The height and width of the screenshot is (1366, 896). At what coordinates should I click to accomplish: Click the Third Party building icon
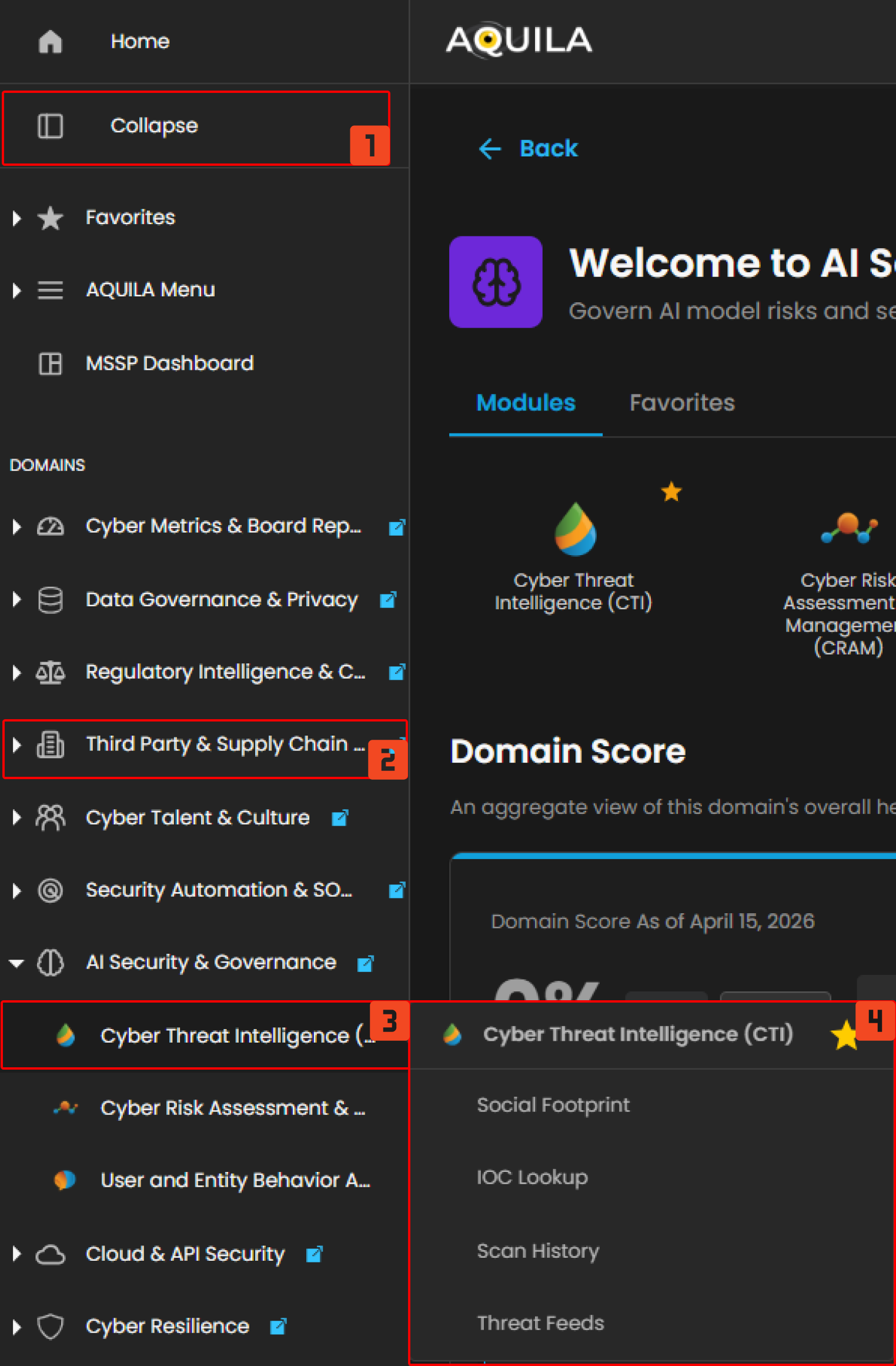[50, 745]
